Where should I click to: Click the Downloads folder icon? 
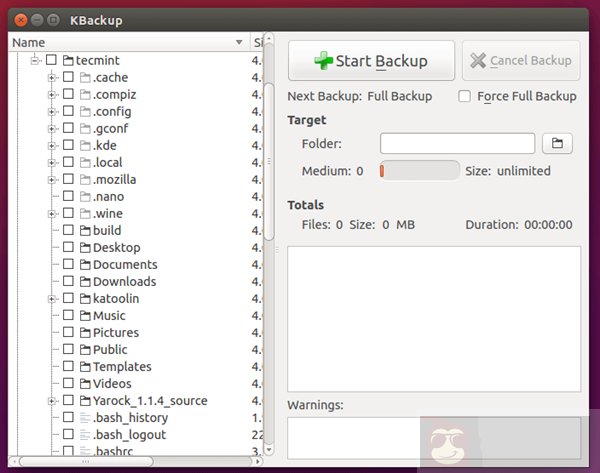[x=85, y=282]
